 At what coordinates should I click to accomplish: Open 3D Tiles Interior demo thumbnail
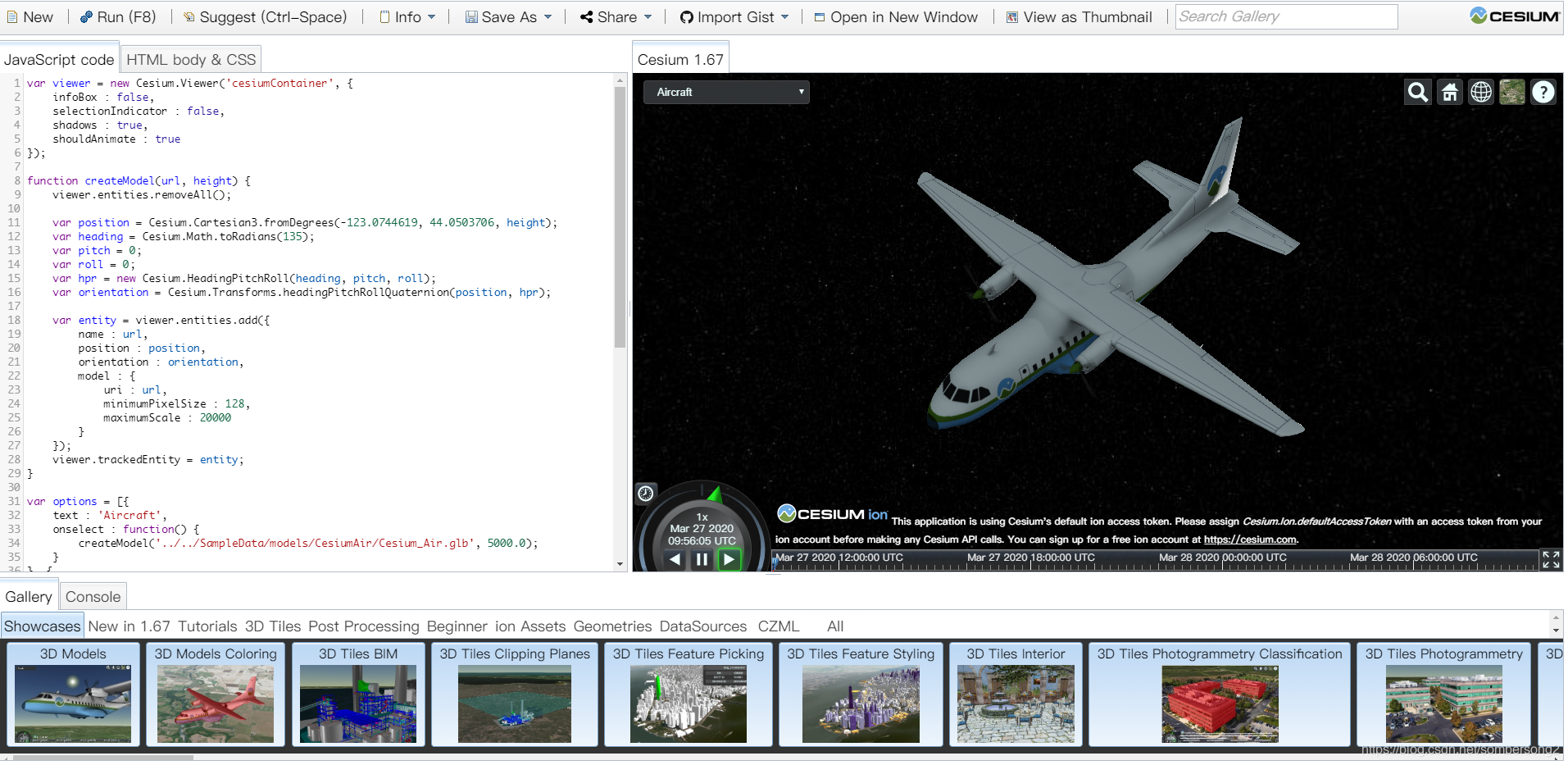click(1016, 694)
